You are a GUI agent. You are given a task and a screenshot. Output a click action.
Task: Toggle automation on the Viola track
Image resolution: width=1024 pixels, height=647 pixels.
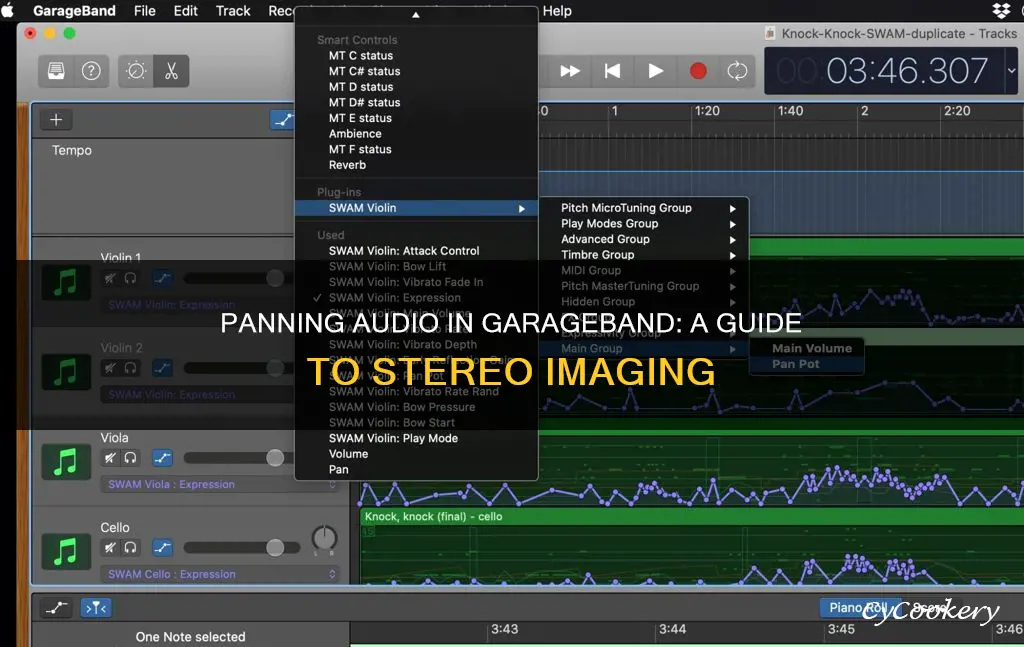tap(163, 458)
